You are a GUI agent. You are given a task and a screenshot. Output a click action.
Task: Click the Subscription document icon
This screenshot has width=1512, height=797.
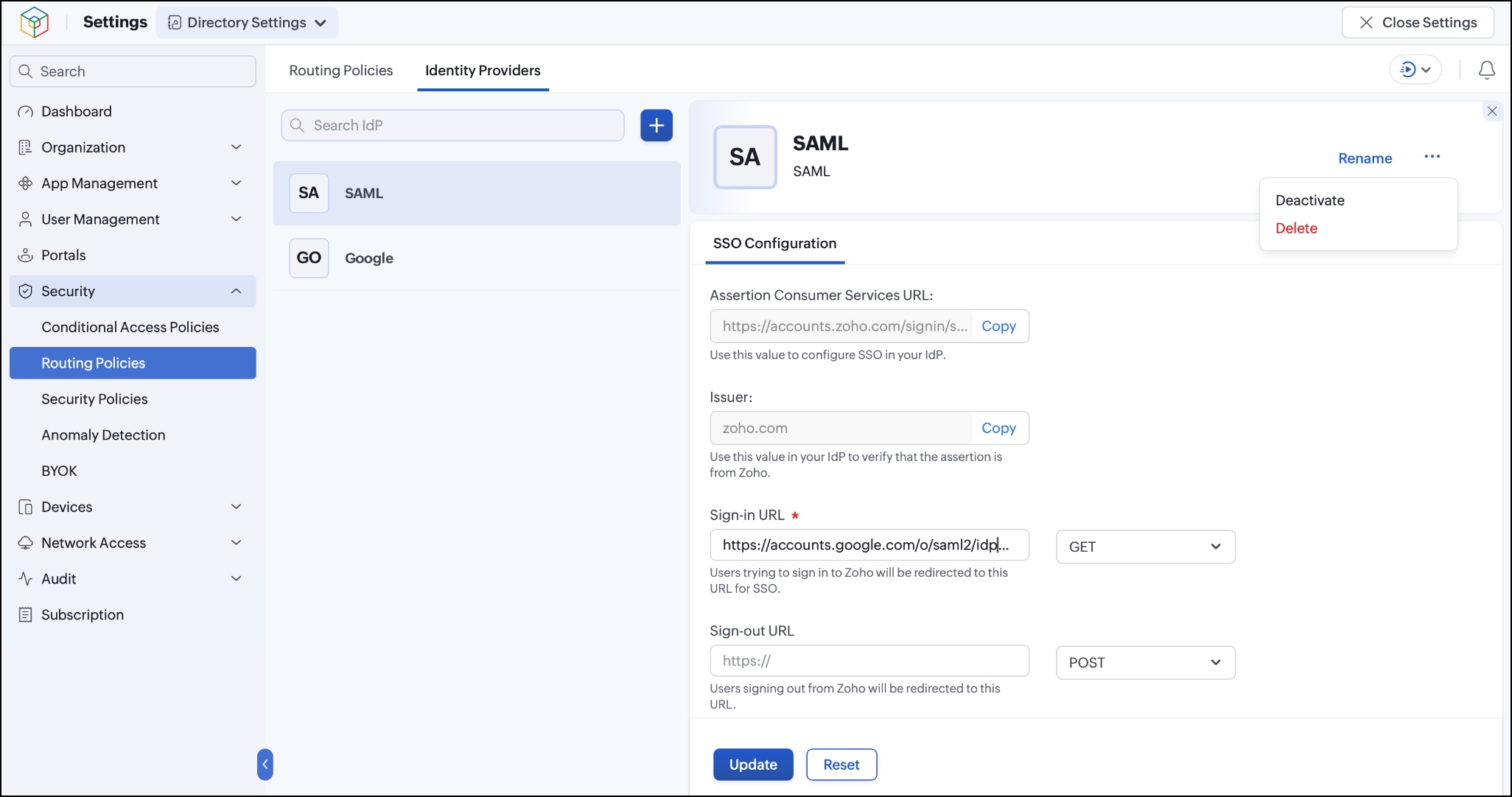[26, 615]
